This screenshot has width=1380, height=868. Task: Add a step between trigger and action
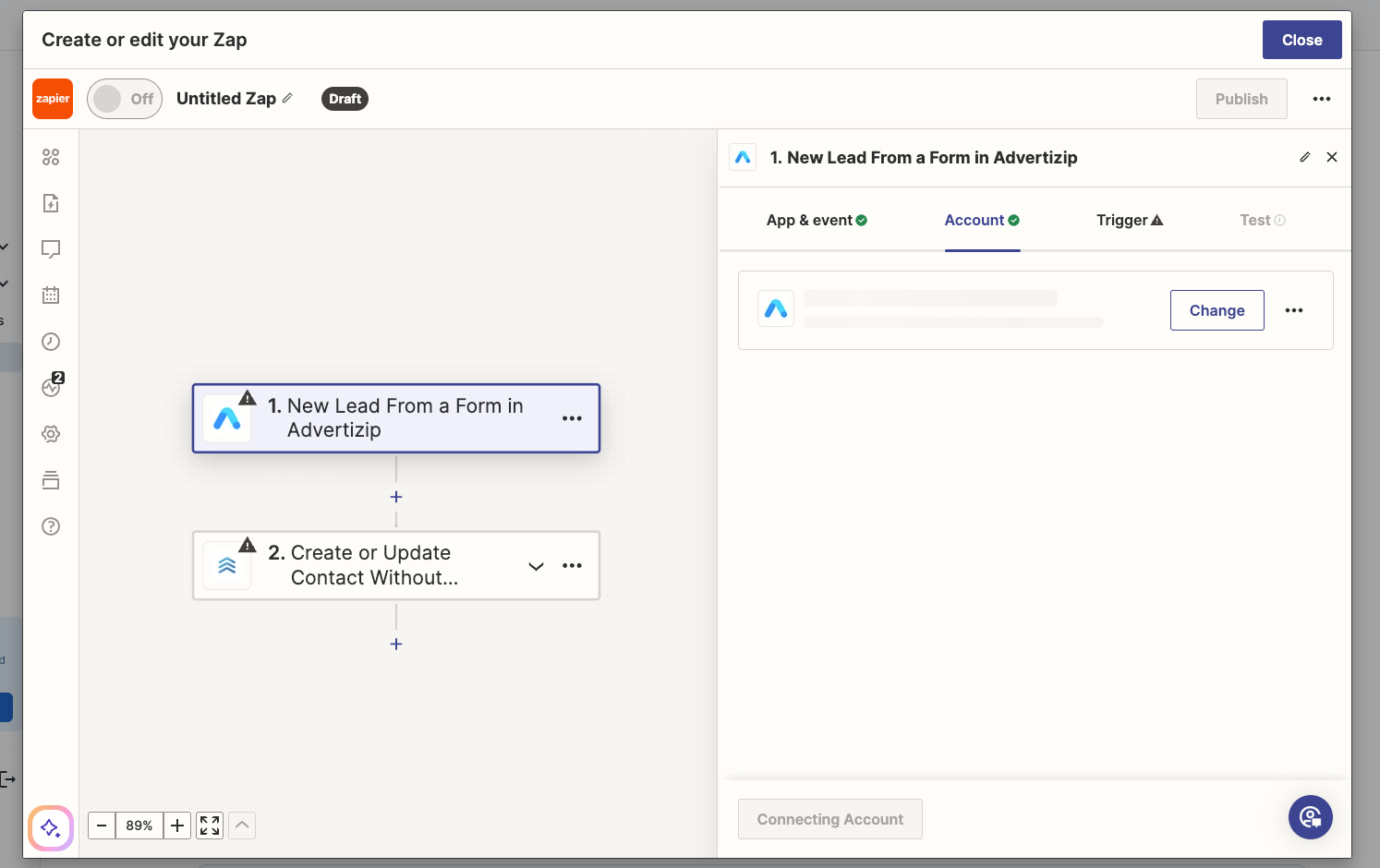(396, 497)
